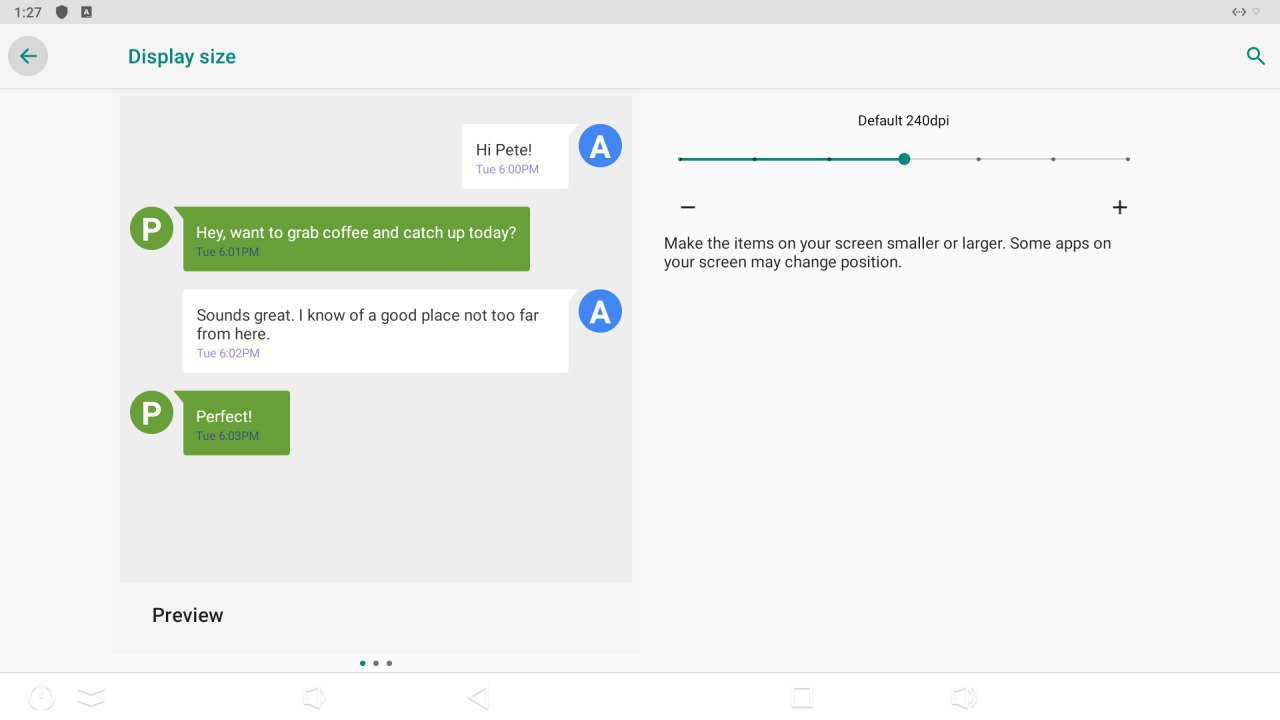Set the slider to its smallest leftmost dot
The height and width of the screenshot is (720, 1280).
pos(680,159)
